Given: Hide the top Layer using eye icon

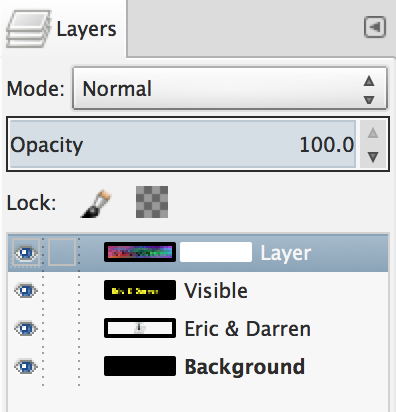Looking at the screenshot, I should point(26,253).
